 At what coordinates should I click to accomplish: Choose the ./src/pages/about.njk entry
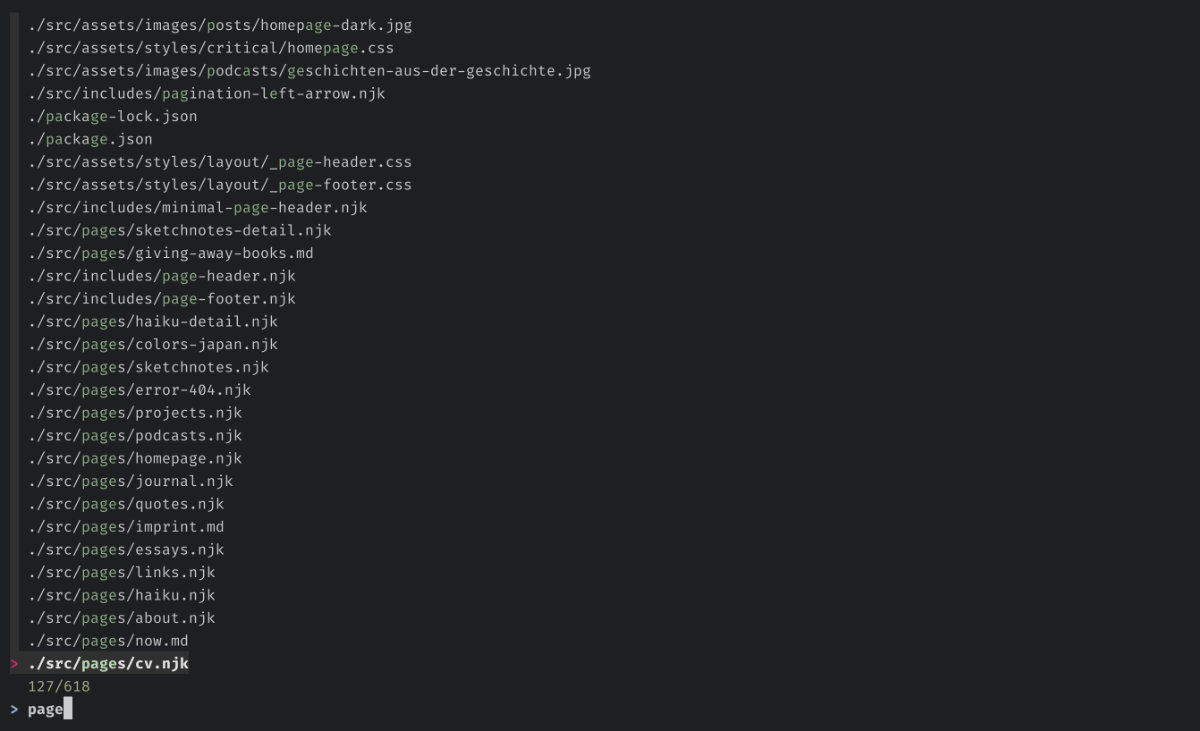121,618
